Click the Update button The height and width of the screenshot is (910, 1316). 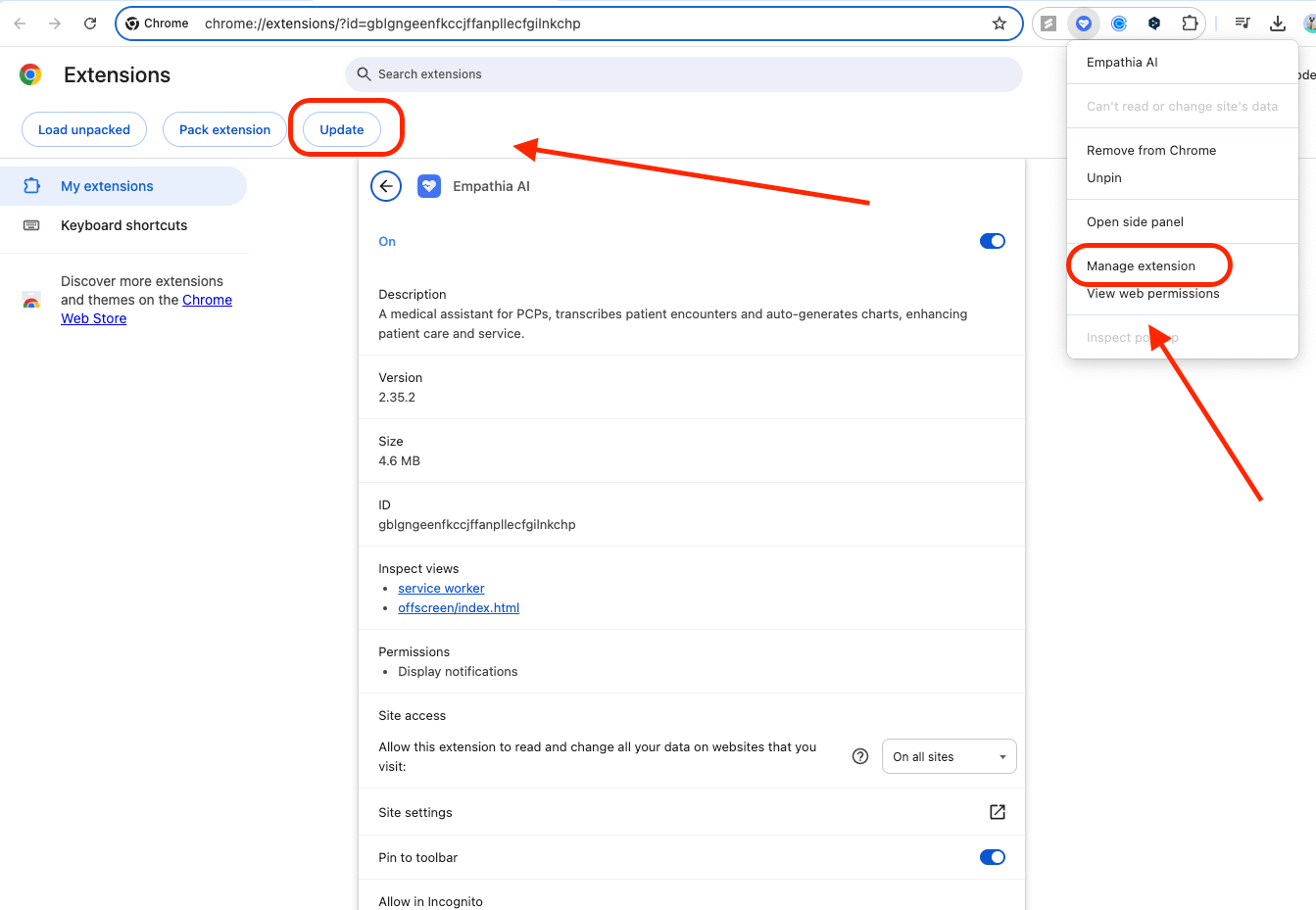342,129
